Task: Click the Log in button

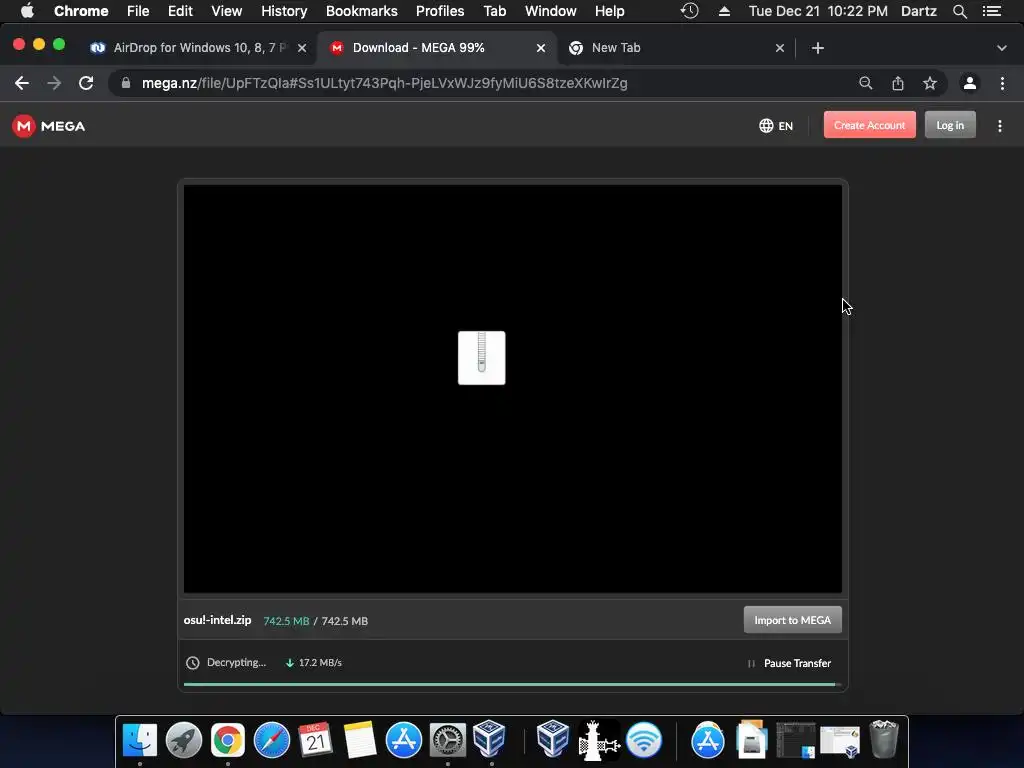Action: coord(950,125)
